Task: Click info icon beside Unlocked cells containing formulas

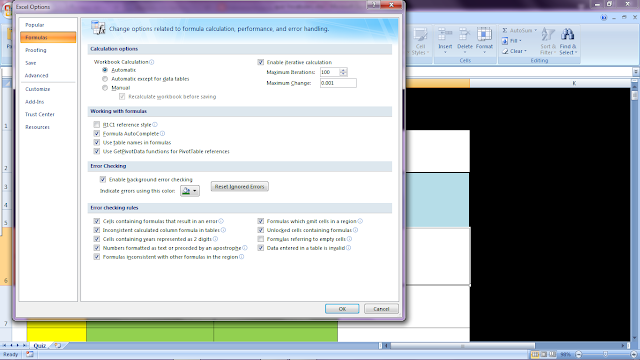Action: tap(356, 230)
